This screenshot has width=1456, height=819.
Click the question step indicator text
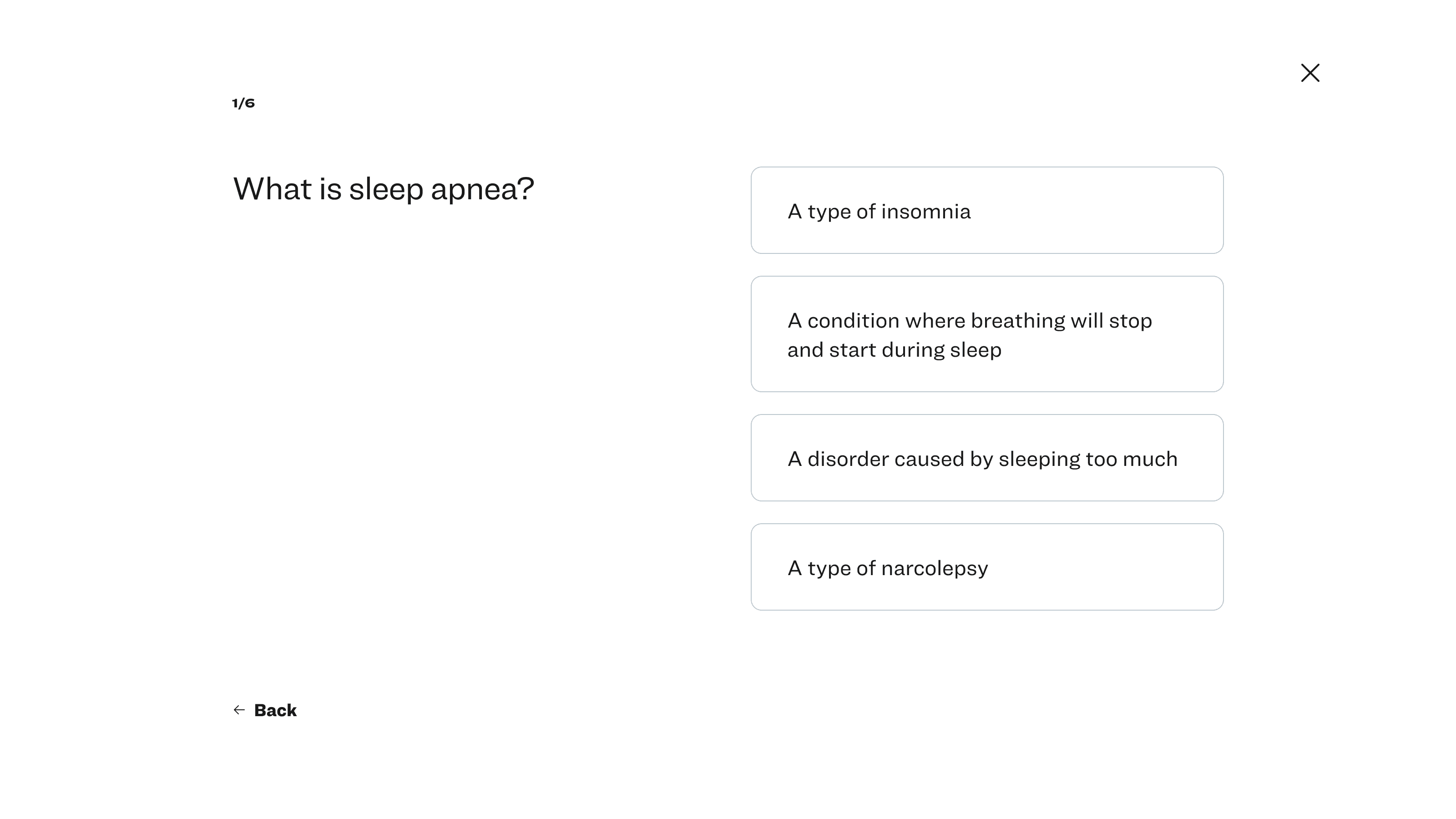pyautogui.click(x=243, y=103)
